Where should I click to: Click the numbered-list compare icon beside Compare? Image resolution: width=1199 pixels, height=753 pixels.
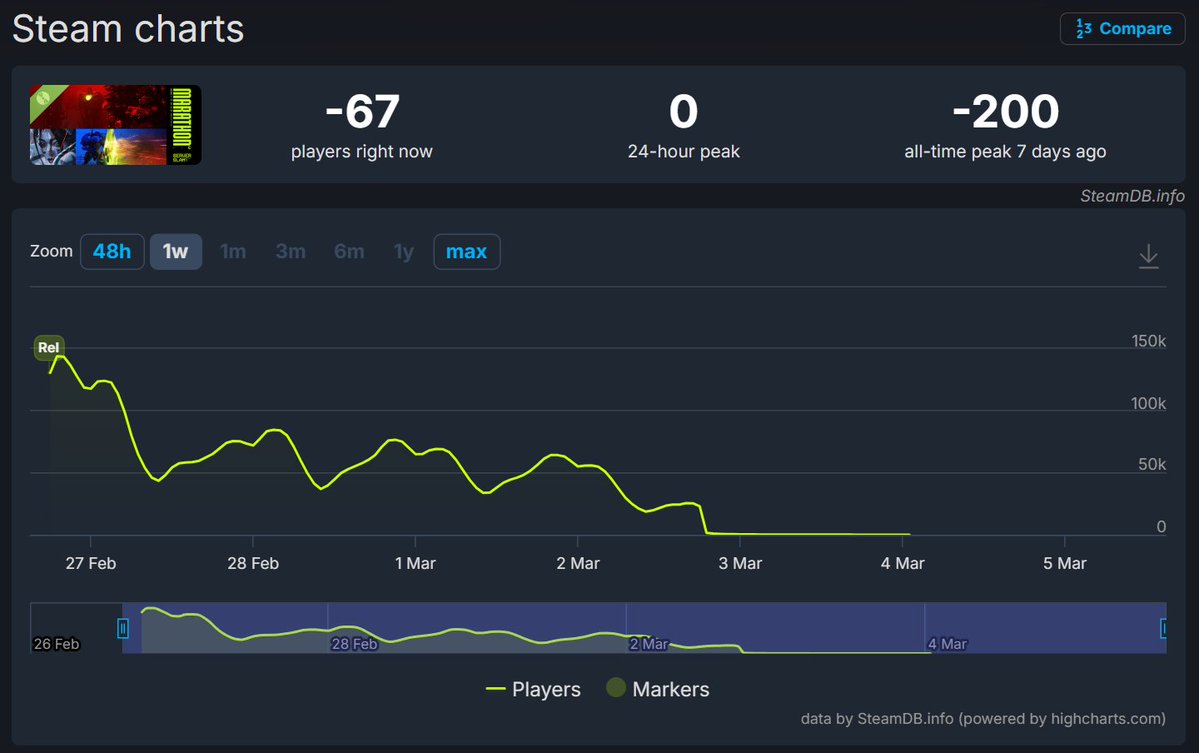click(1084, 28)
